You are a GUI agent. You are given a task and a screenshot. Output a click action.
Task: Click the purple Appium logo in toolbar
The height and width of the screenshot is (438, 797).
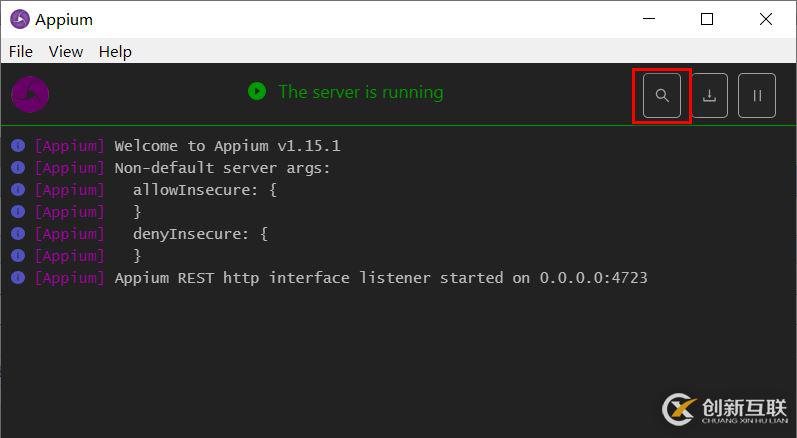click(30, 94)
